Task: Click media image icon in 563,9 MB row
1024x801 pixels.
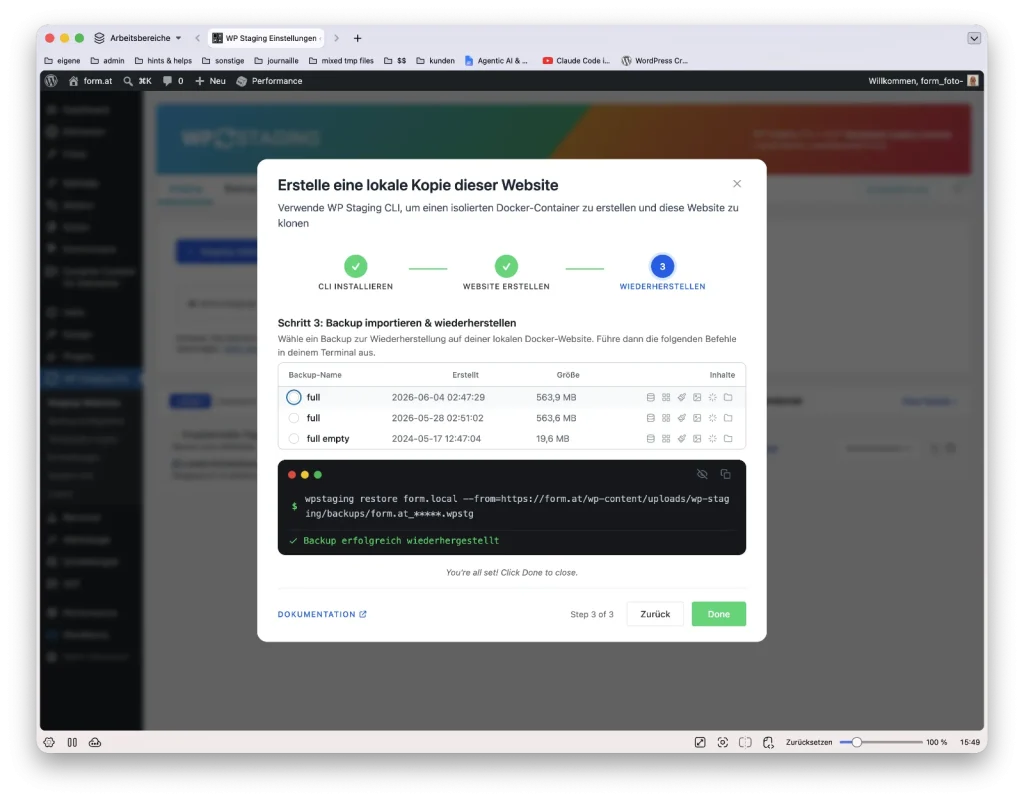Action: pos(697,397)
